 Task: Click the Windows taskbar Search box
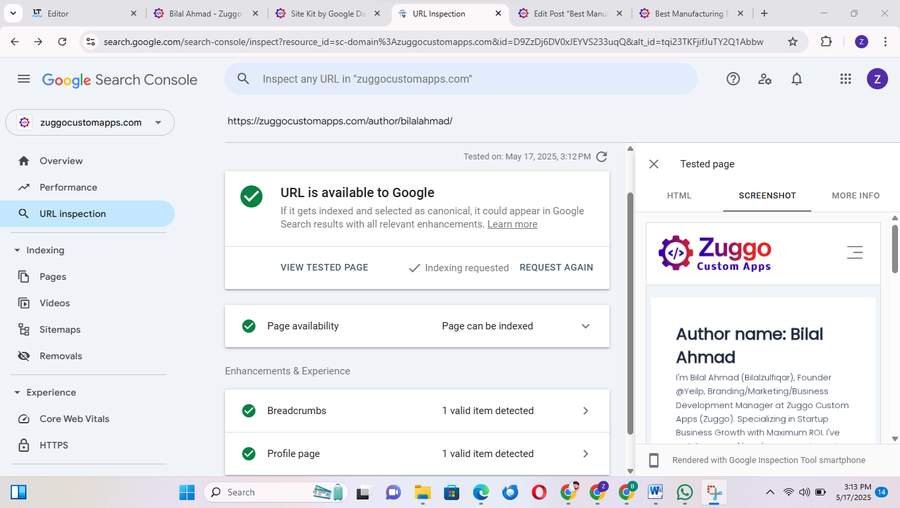[x=274, y=493]
